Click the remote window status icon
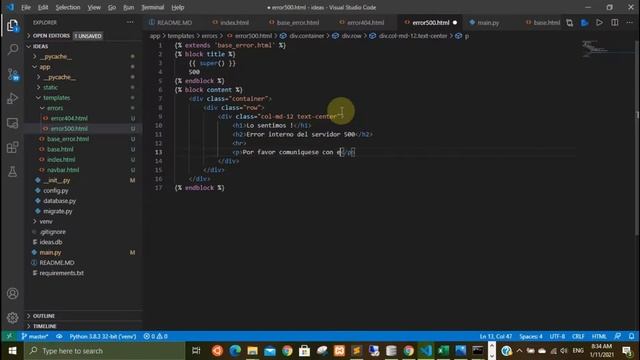Viewport: 640px width, 360px height. [9, 336]
